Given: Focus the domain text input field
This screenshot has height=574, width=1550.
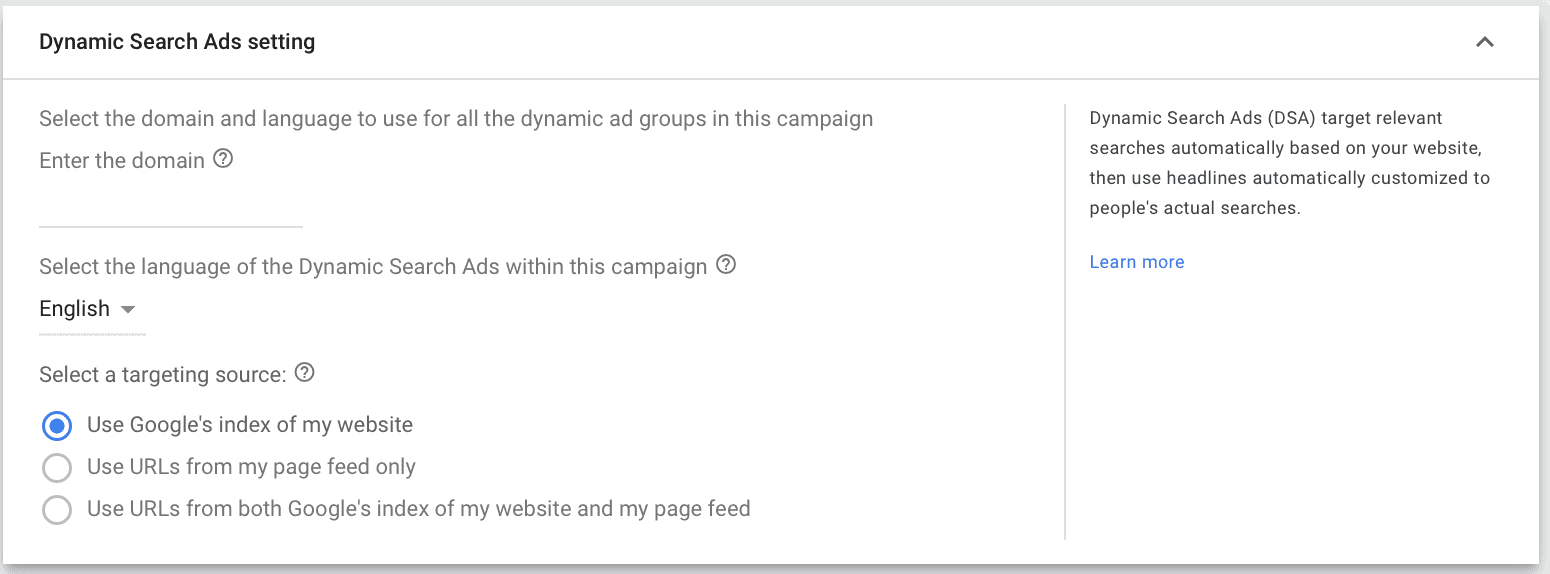Looking at the screenshot, I should pyautogui.click(x=171, y=209).
